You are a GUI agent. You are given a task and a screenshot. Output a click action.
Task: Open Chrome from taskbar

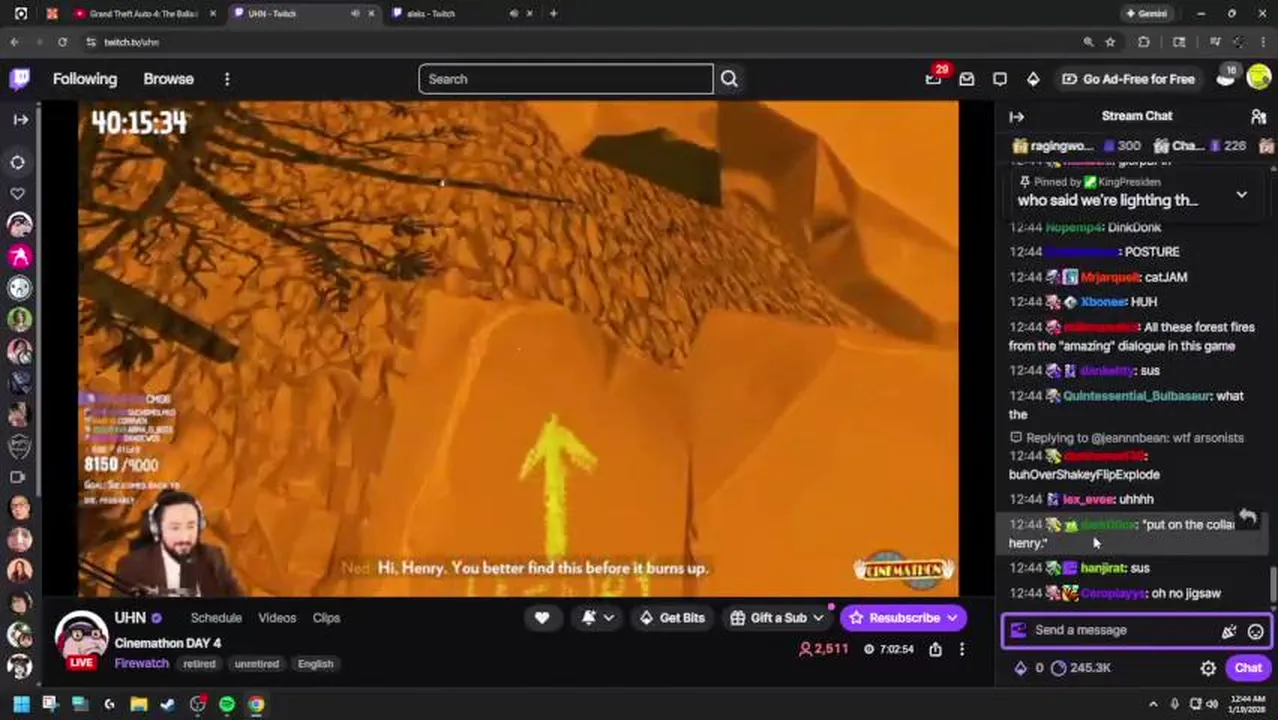[x=257, y=705]
